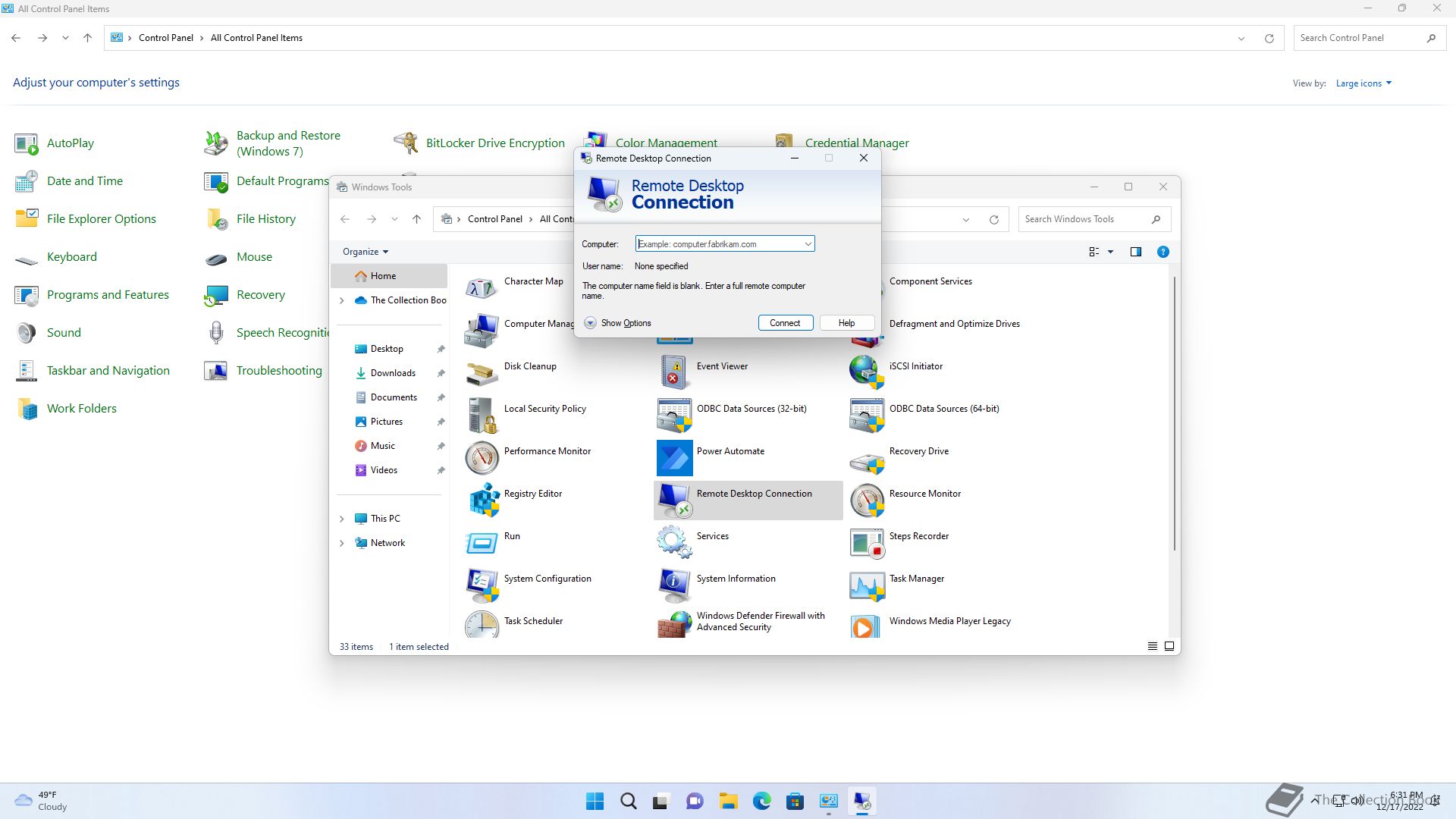Viewport: 1456px width, 819px height.
Task: Open Task Scheduler icon
Action: coord(482,625)
